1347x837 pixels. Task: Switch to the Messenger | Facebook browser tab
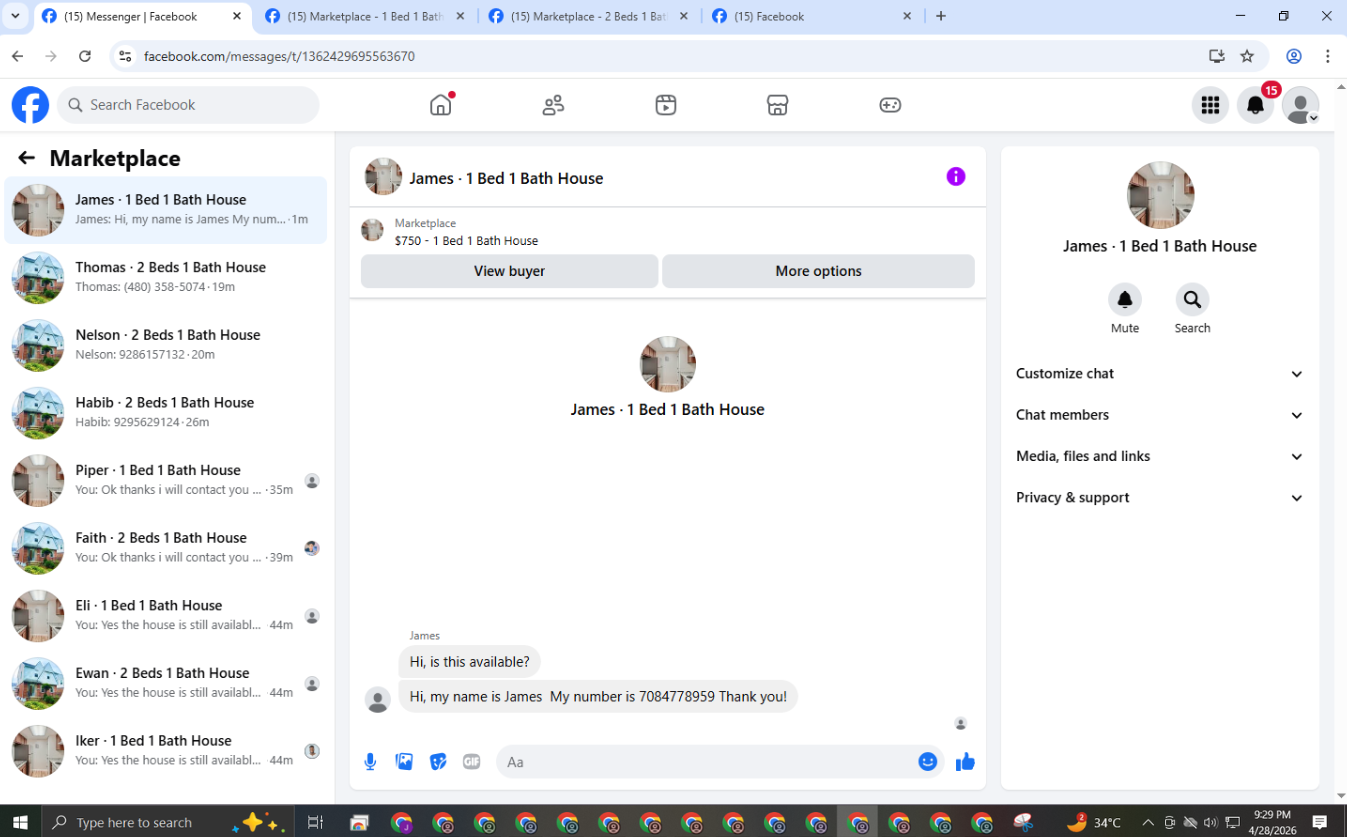140,16
